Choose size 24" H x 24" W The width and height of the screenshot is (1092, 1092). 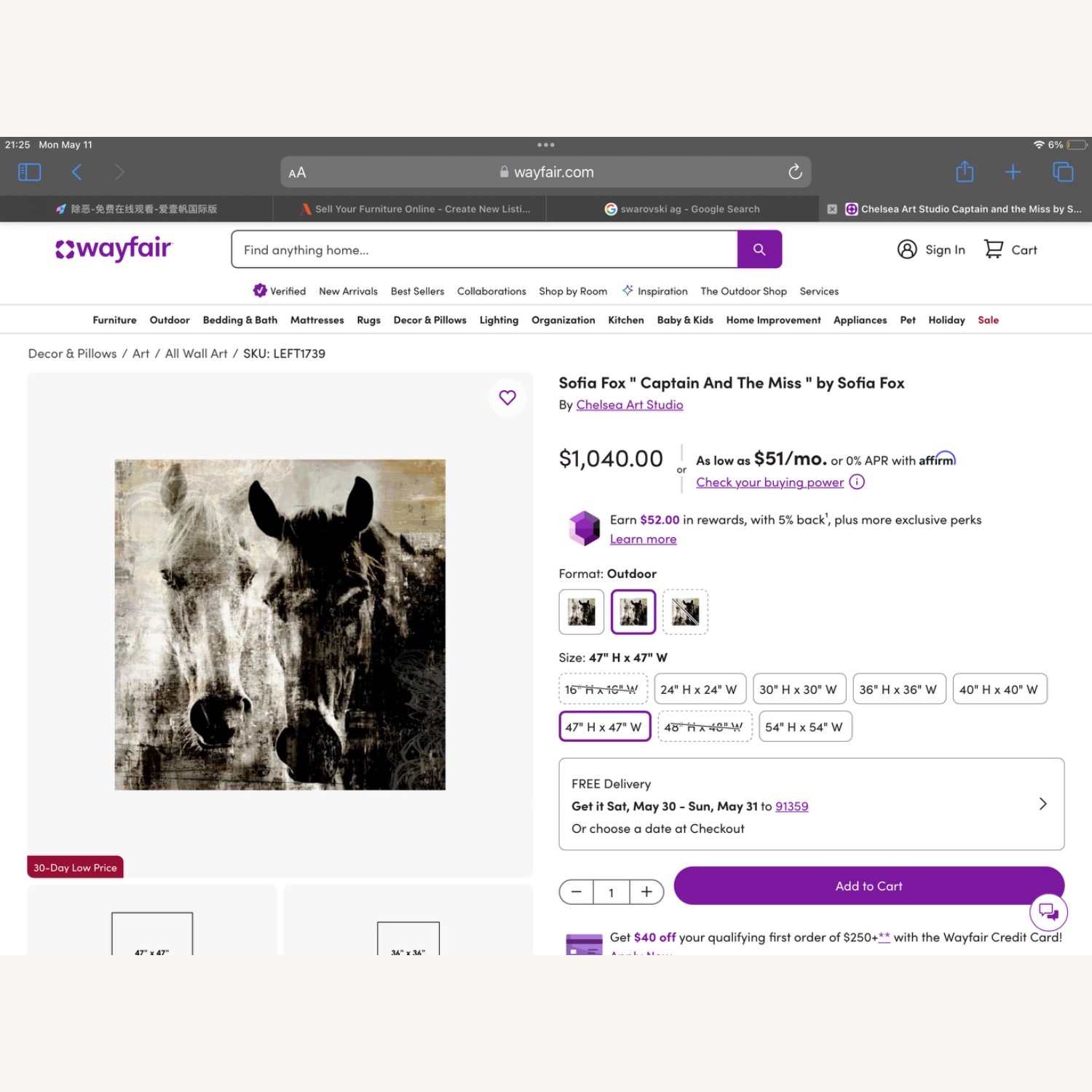point(699,689)
